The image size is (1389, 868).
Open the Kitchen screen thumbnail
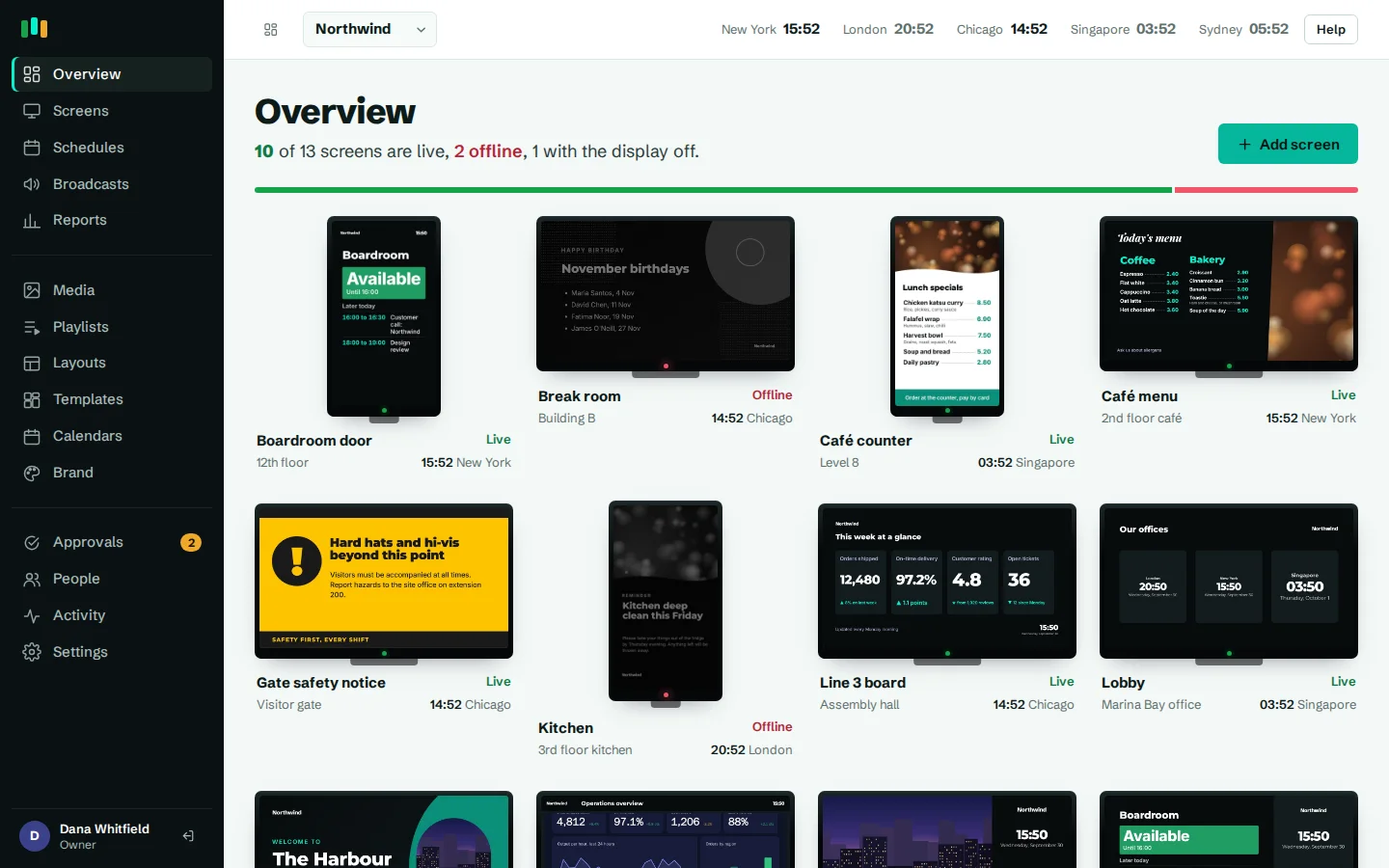[x=666, y=601]
